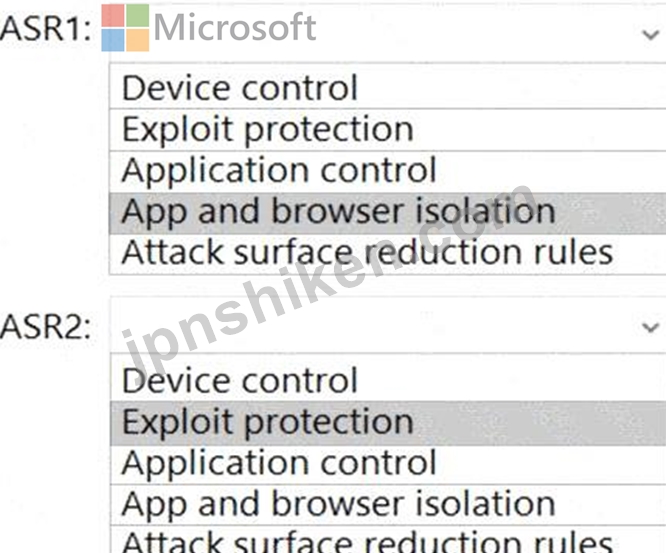Click the empty ASR2 combo box field

click(380, 326)
